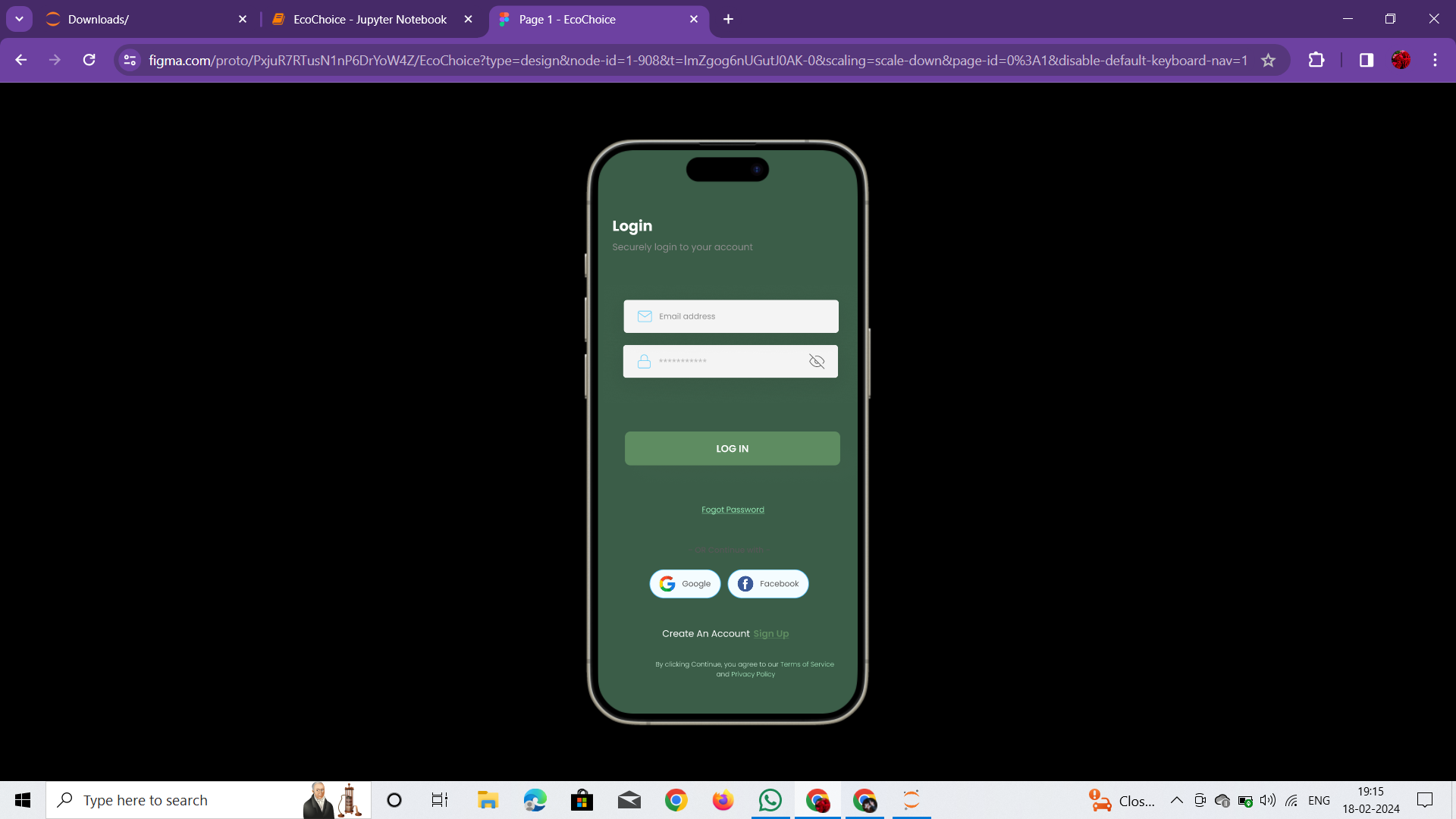1456x819 pixels.
Task: Open the Chrome extensions puzzle icon
Action: [x=1316, y=61]
